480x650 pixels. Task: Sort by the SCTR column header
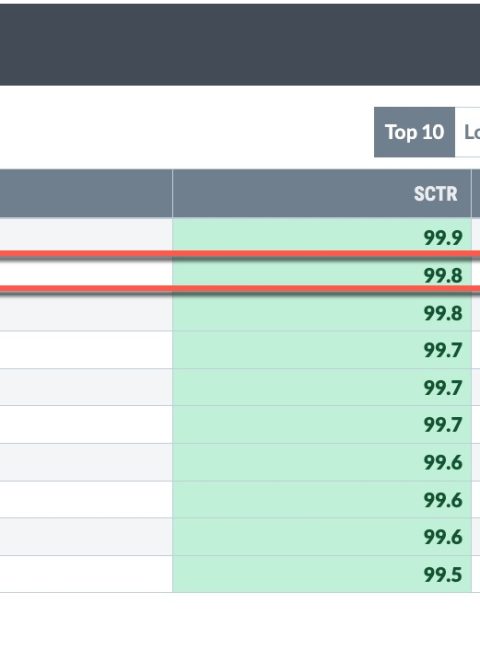coord(435,194)
